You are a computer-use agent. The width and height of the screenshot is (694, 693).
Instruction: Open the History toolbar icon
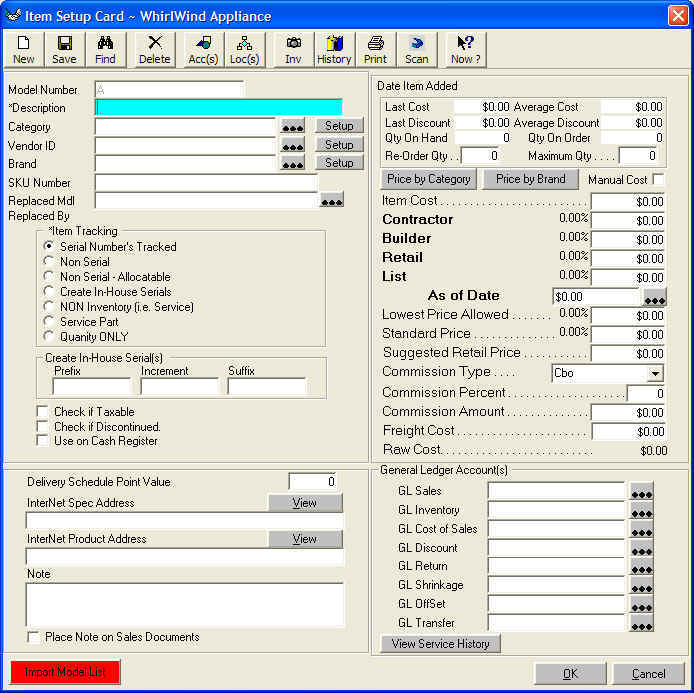(334, 50)
